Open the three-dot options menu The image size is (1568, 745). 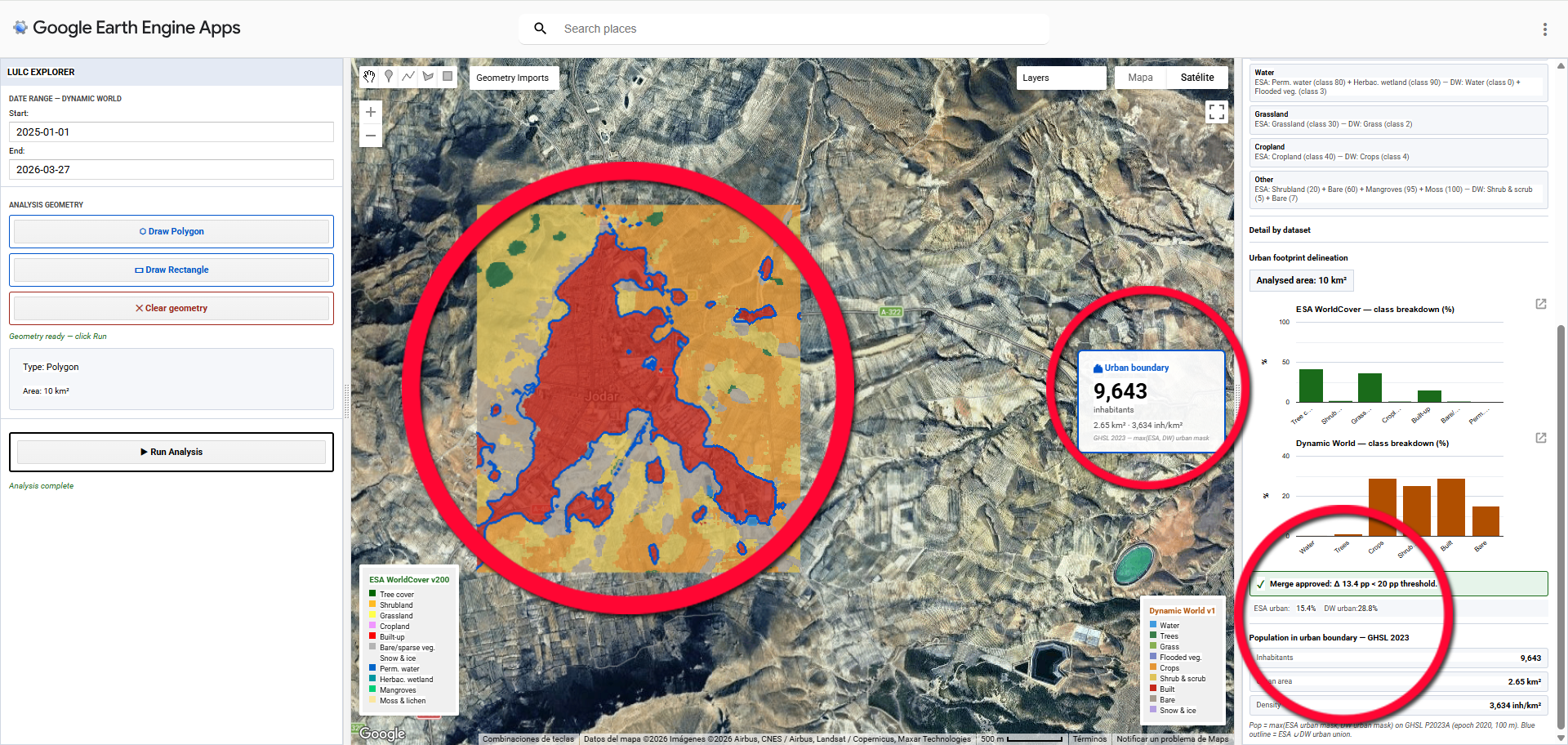[1544, 29]
